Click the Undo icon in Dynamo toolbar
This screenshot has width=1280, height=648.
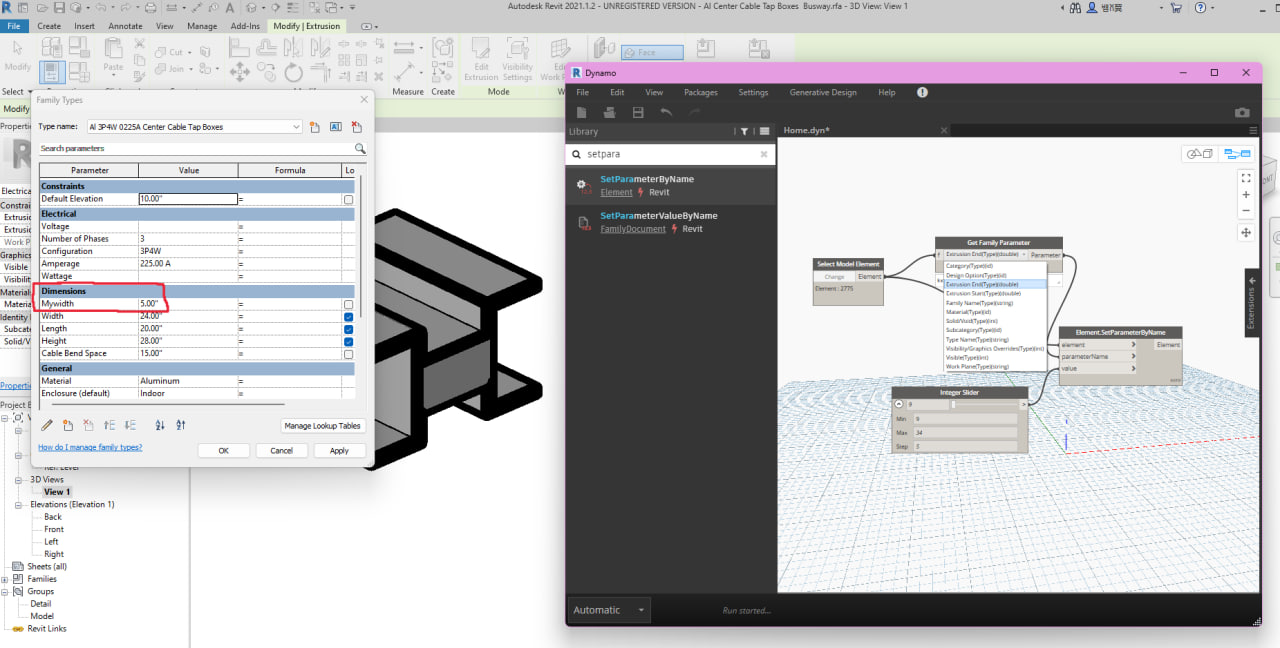[666, 112]
